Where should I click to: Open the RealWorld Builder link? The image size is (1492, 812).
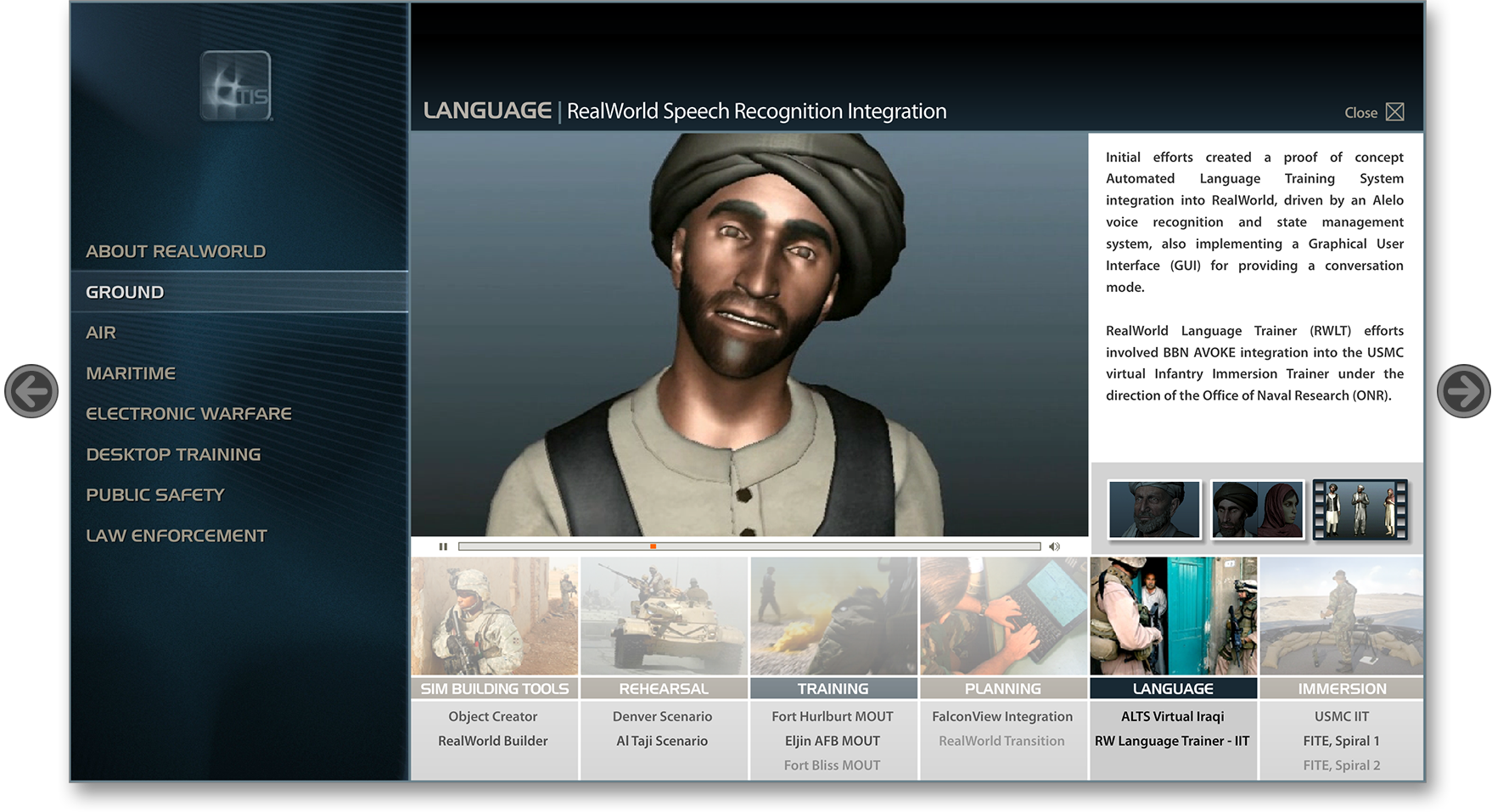pyautogui.click(x=493, y=741)
